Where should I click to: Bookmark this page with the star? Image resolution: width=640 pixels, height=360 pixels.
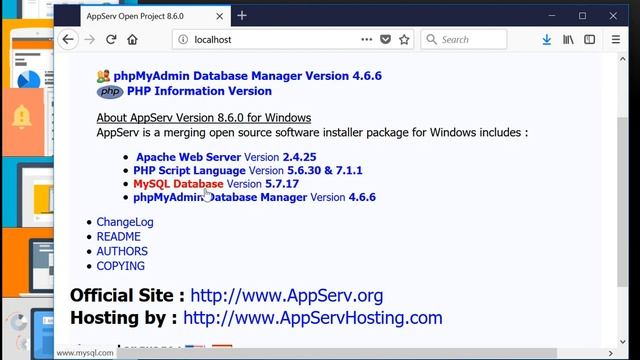(404, 40)
